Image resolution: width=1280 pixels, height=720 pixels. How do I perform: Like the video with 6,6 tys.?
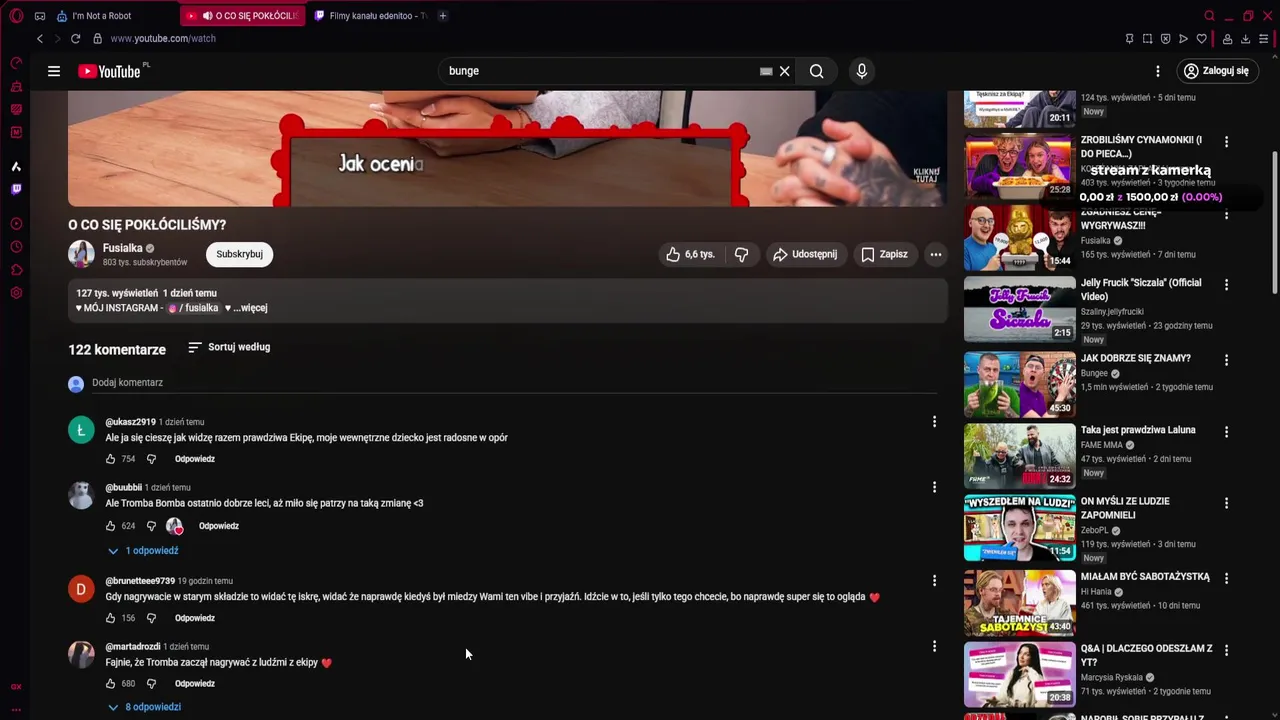pyautogui.click(x=691, y=254)
